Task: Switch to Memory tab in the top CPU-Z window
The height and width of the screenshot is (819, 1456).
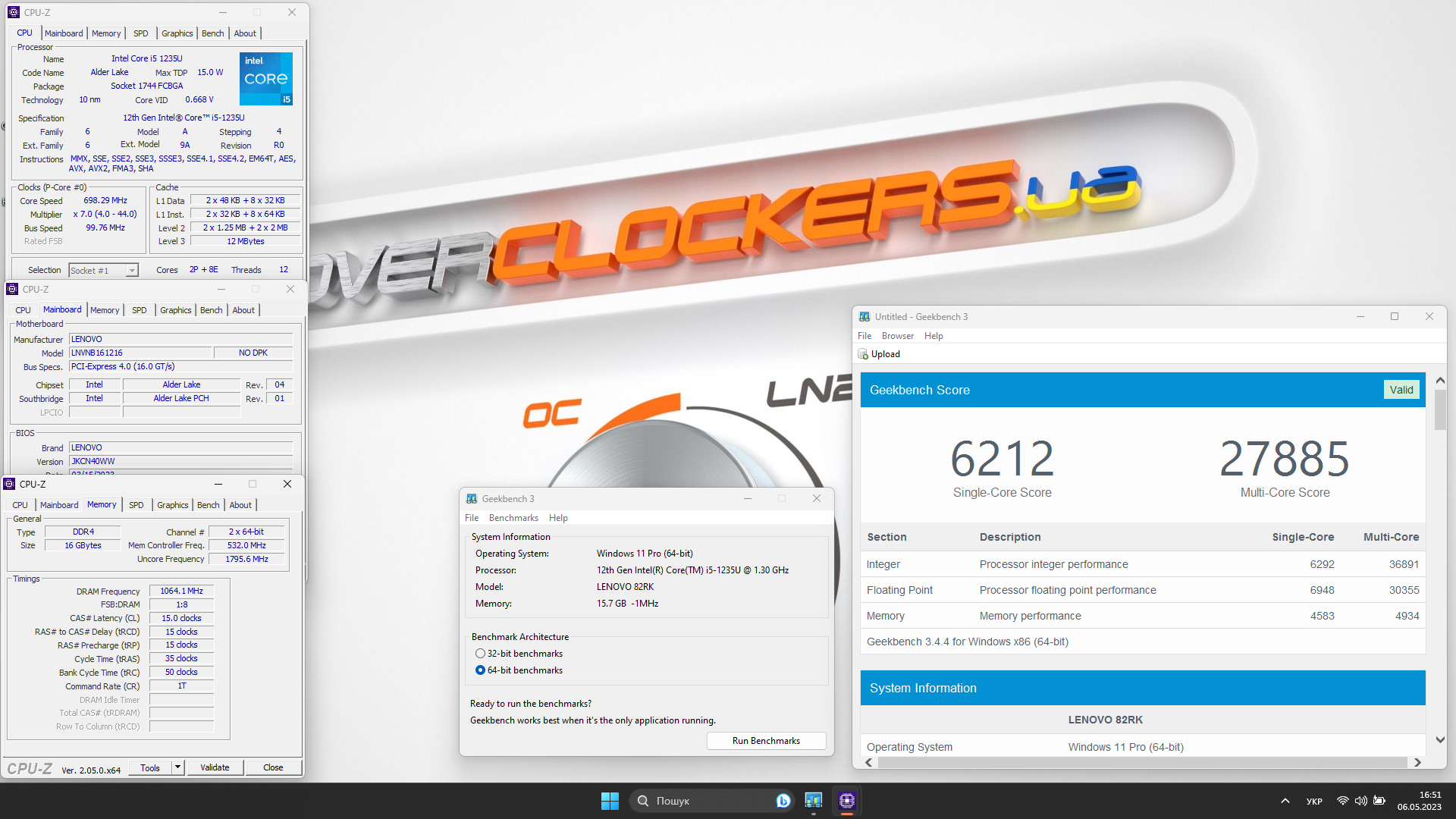Action: coord(106,33)
